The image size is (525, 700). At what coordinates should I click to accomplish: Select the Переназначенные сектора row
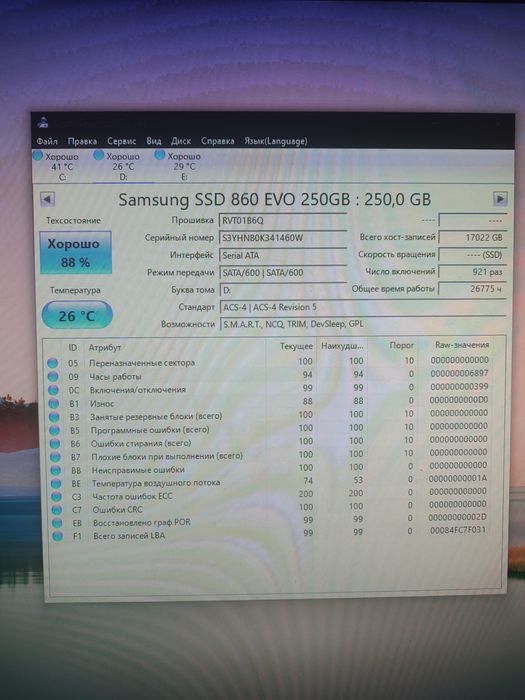point(269,362)
